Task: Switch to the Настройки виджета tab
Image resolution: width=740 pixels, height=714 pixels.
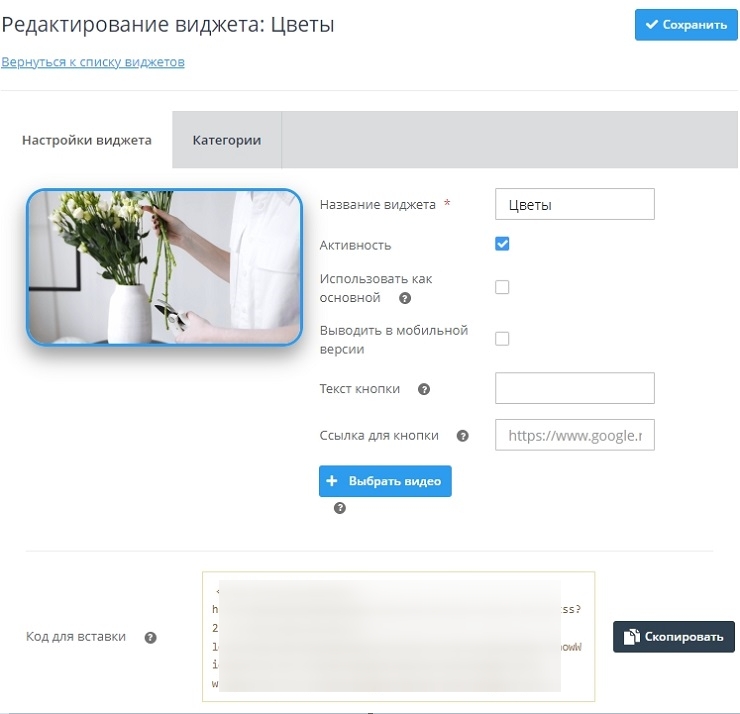Action: pyautogui.click(x=87, y=140)
